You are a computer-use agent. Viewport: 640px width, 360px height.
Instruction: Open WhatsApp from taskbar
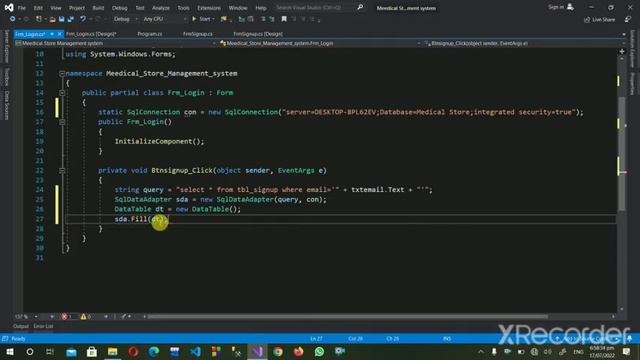(319, 351)
